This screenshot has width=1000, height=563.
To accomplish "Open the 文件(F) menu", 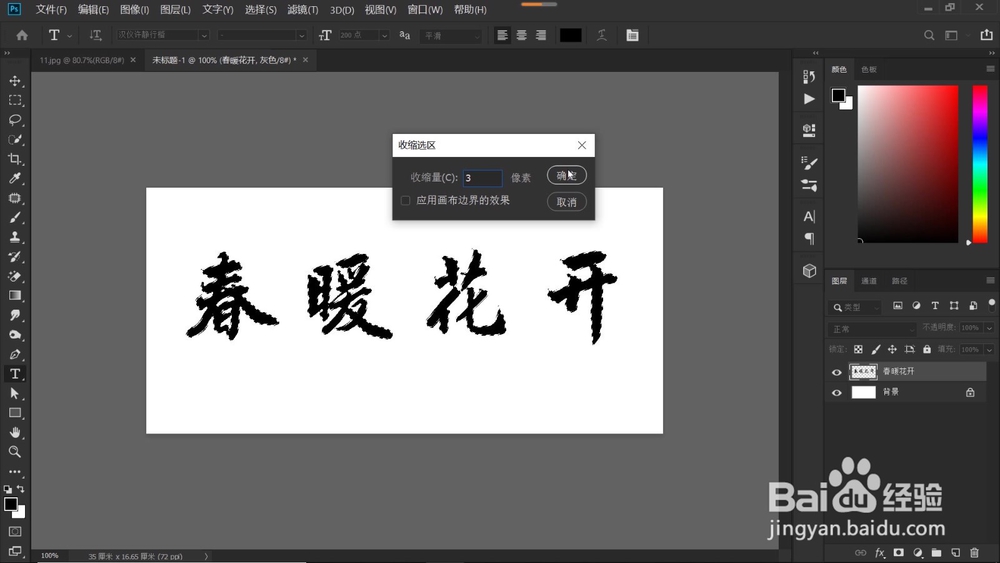I will click(x=51, y=10).
